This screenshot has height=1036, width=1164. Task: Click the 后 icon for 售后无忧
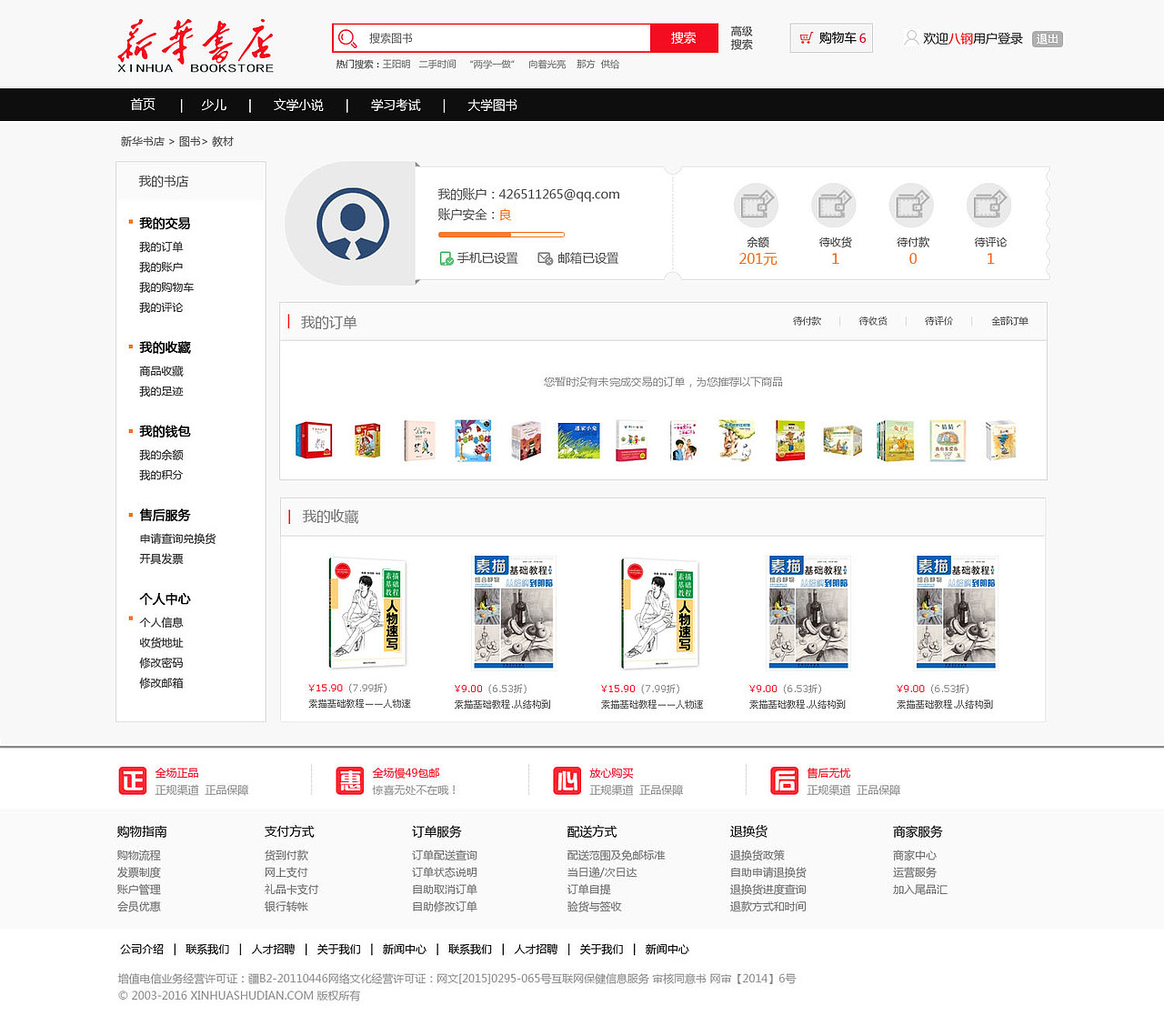(785, 780)
